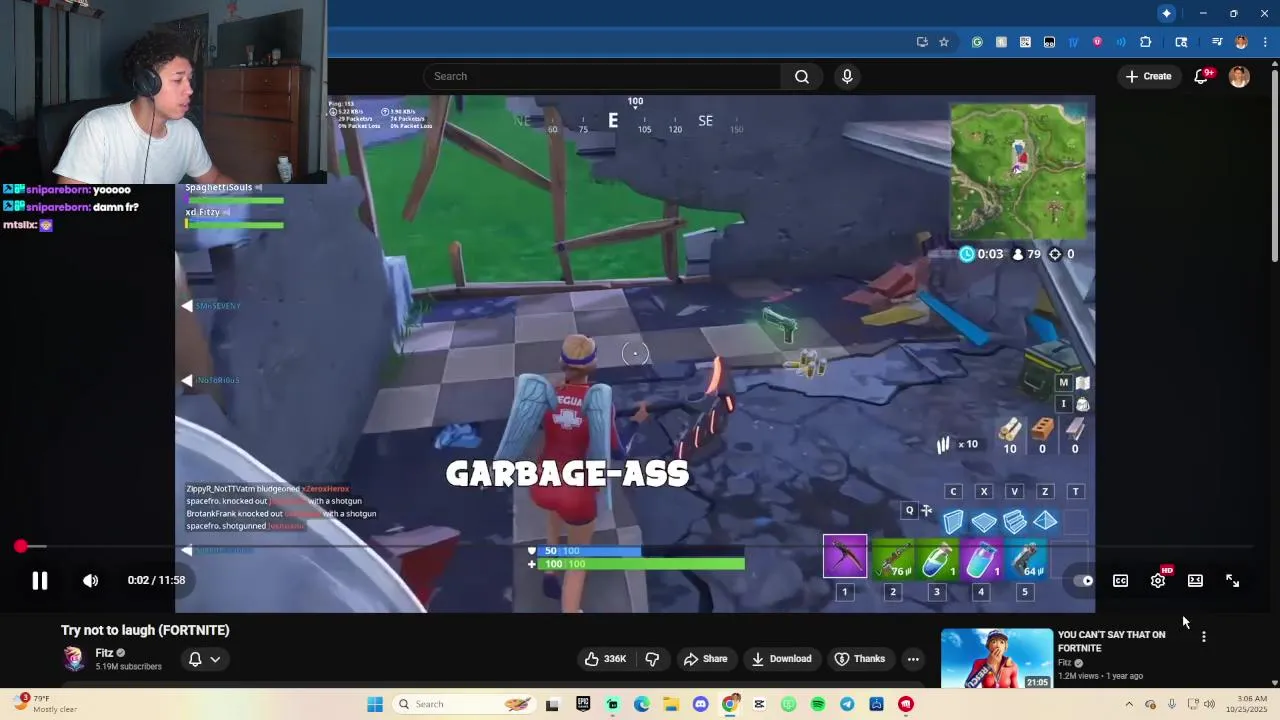Open Grammarly extension icon in Chrome toolbar
Image resolution: width=1280 pixels, height=720 pixels.
tap(977, 42)
